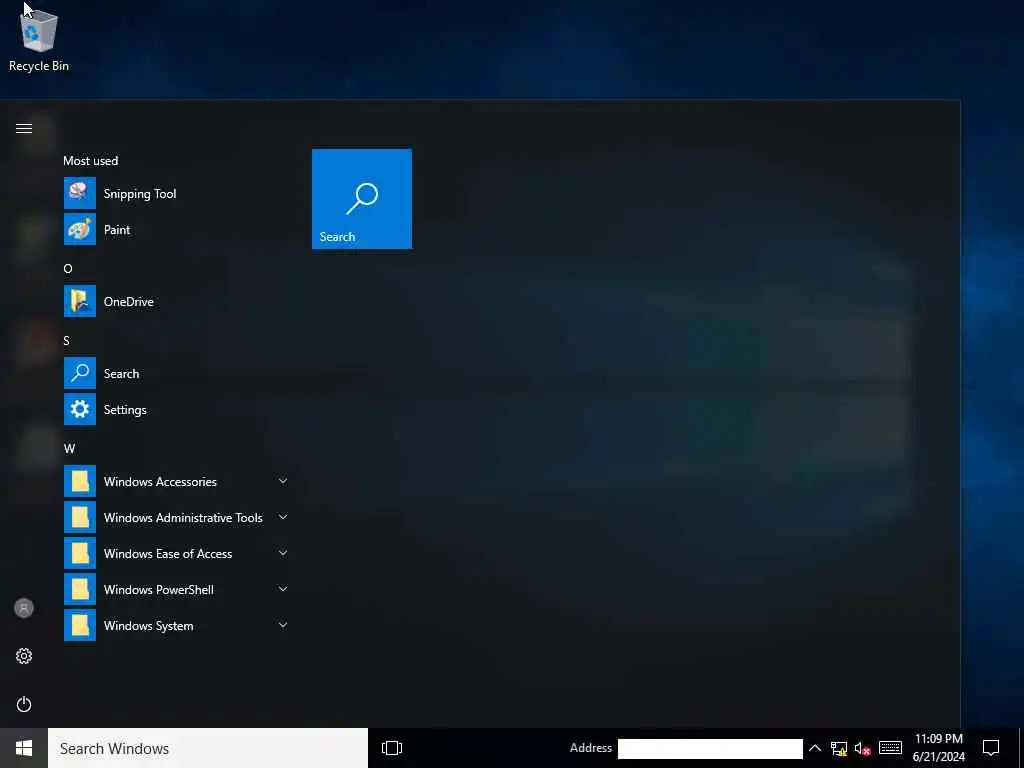
Task: Click the Windows System folder icon
Action: click(80, 625)
